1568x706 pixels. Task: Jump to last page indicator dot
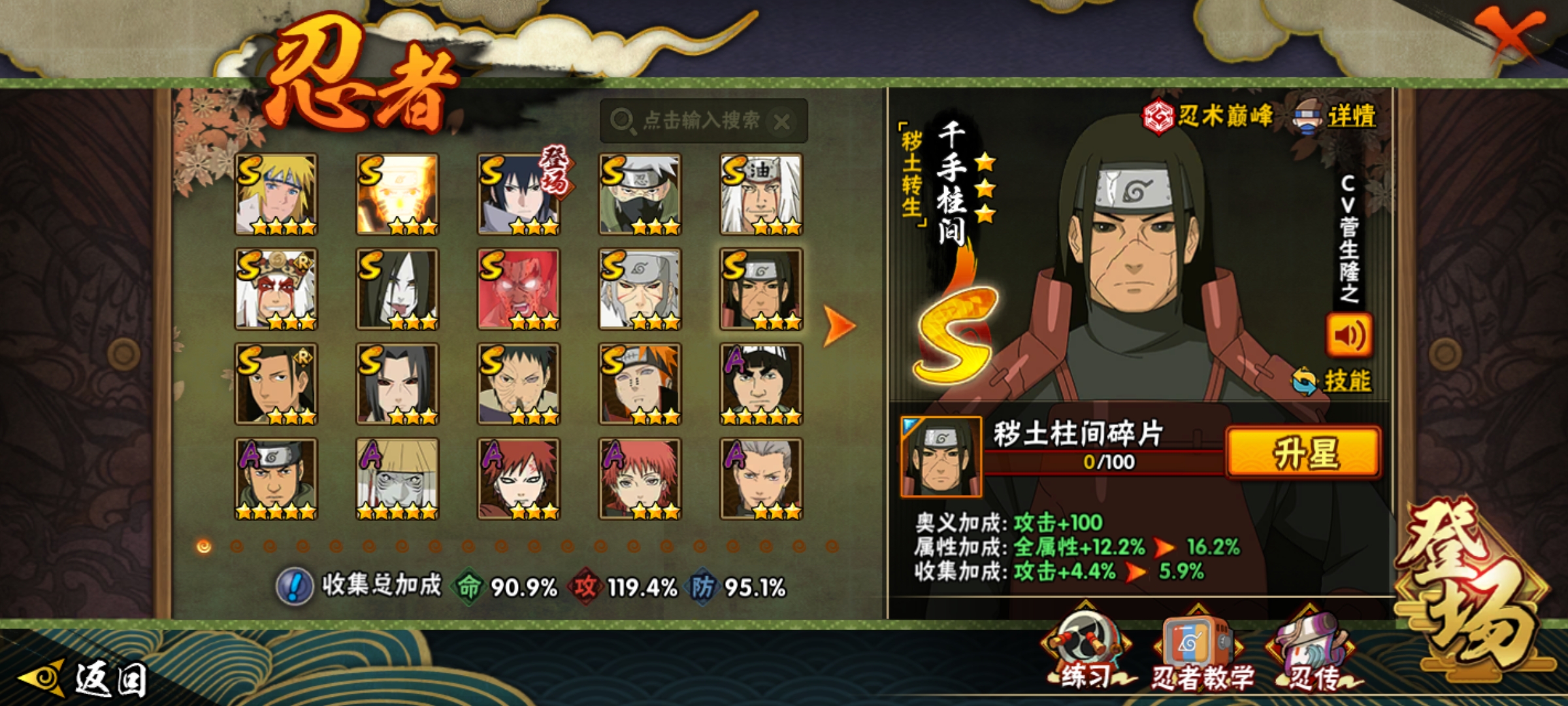pos(832,546)
